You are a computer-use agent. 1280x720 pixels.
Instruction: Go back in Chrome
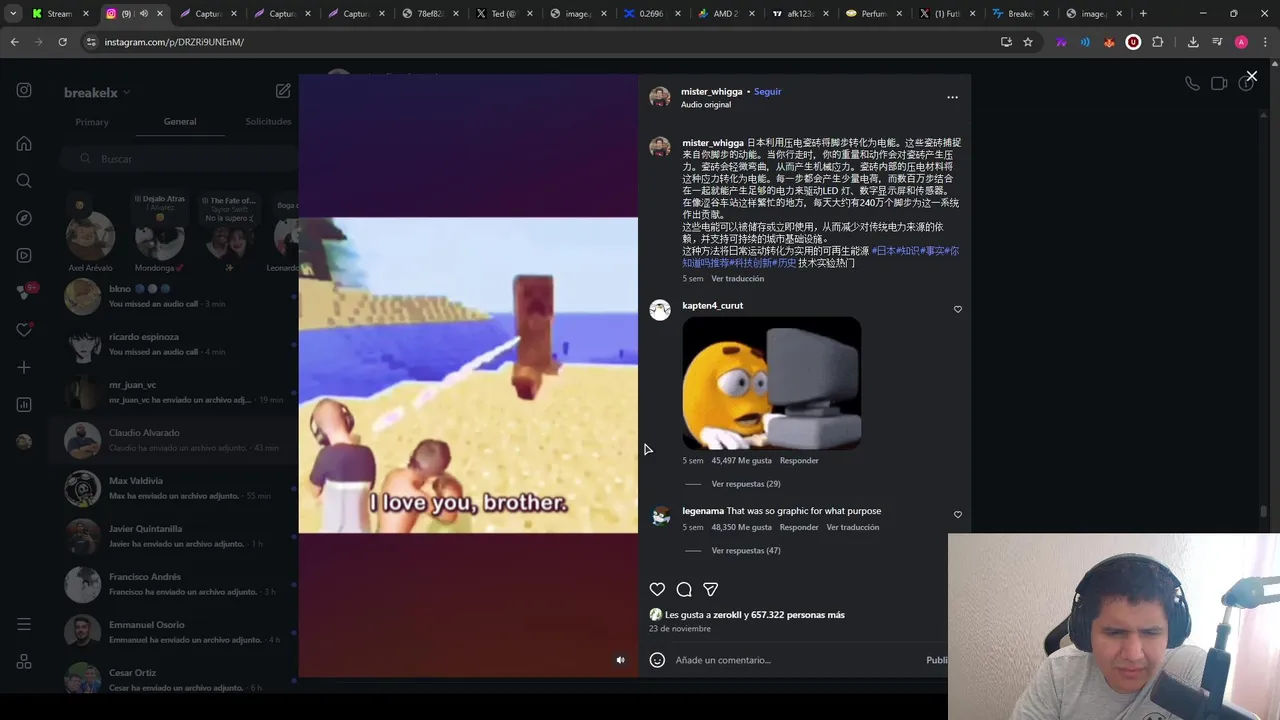pyautogui.click(x=14, y=42)
